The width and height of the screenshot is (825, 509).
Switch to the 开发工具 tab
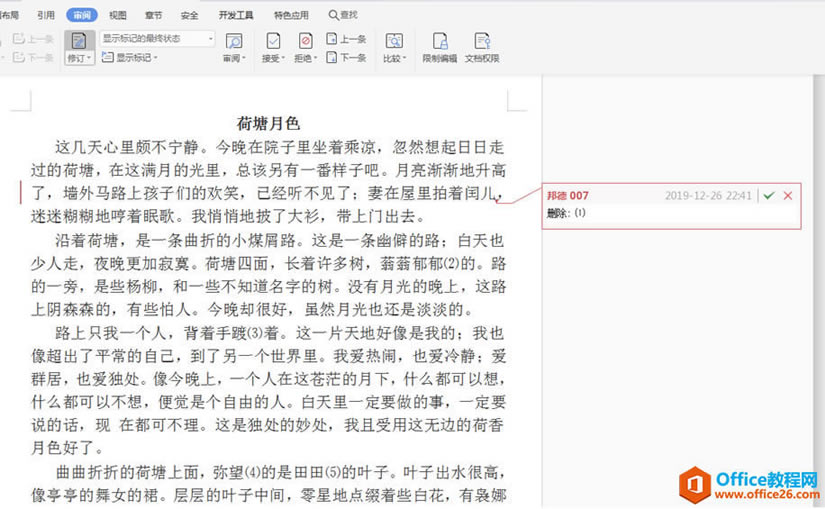[x=236, y=15]
